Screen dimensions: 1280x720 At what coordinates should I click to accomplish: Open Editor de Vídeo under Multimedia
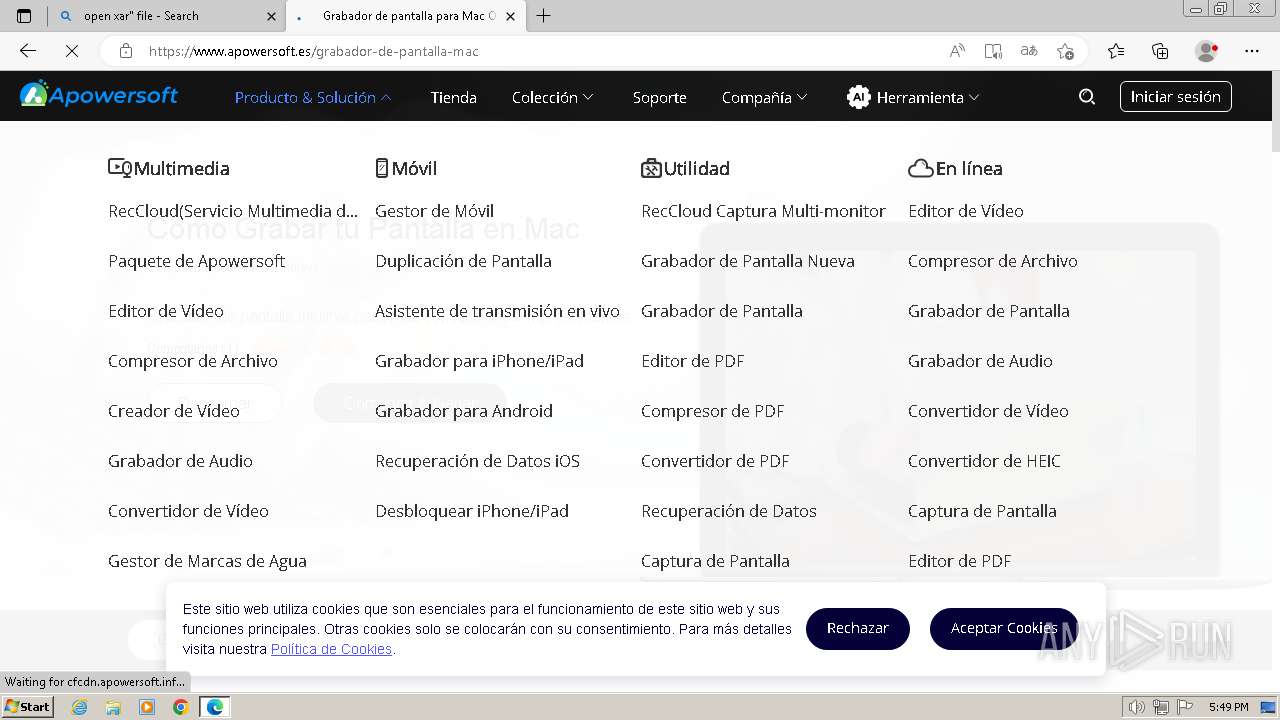pyautogui.click(x=166, y=311)
